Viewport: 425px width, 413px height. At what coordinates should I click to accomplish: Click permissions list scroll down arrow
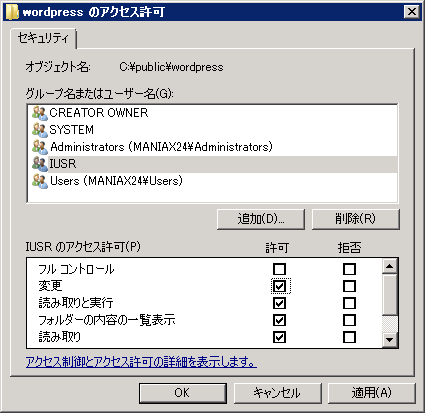pos(389,340)
